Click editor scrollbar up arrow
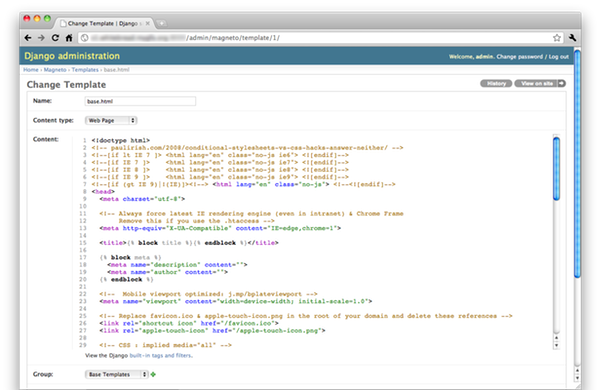This screenshot has height=390, width=600. (x=556, y=338)
